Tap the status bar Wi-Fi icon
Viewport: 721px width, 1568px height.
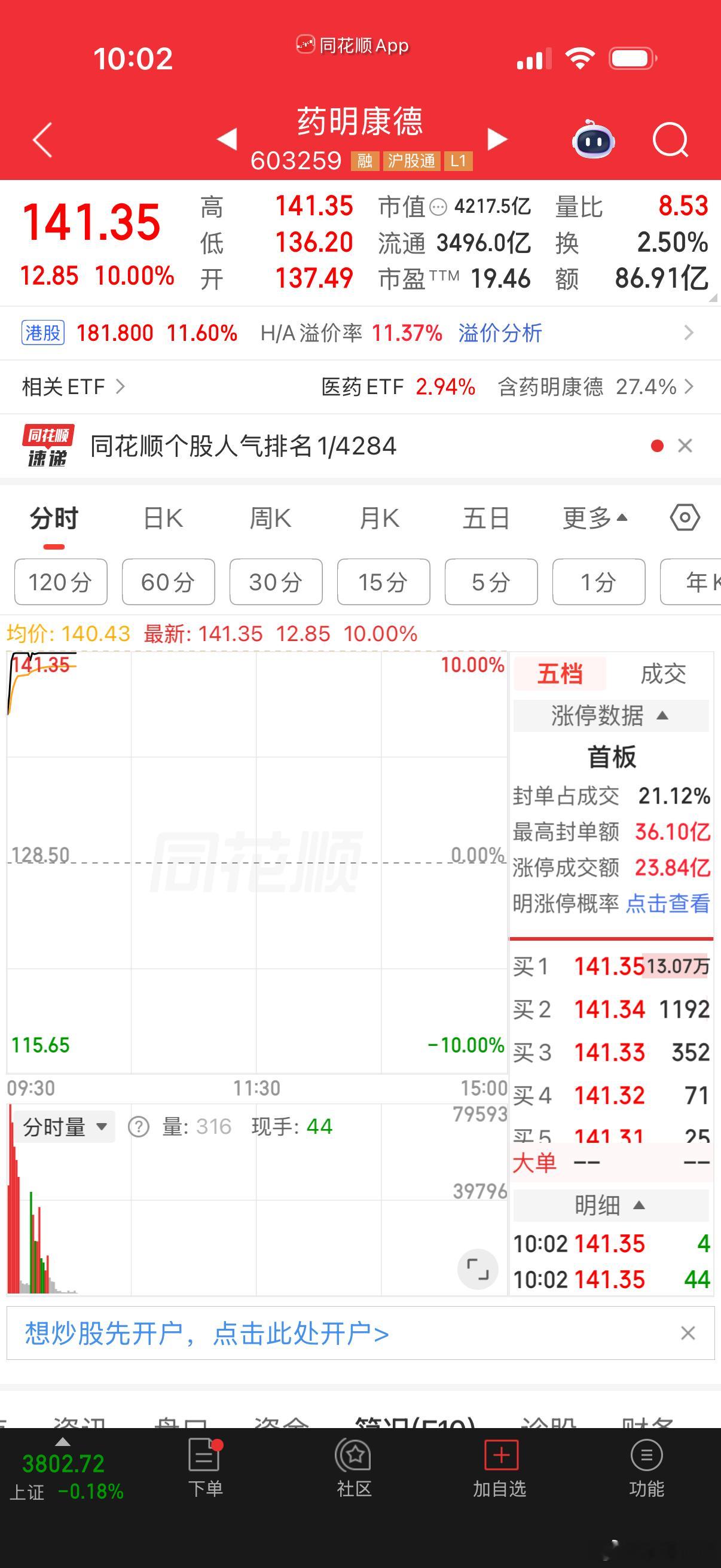579,59
